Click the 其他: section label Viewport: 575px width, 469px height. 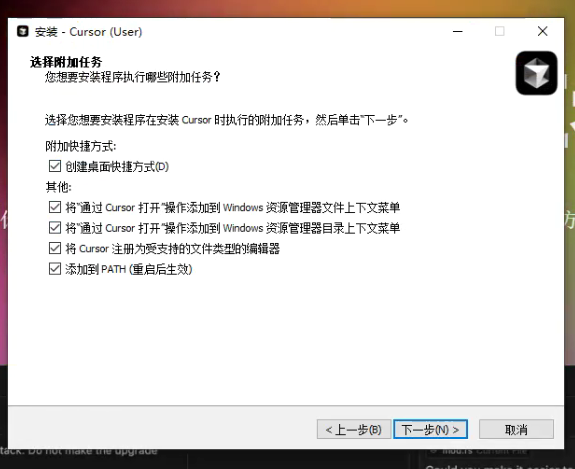(x=58, y=187)
